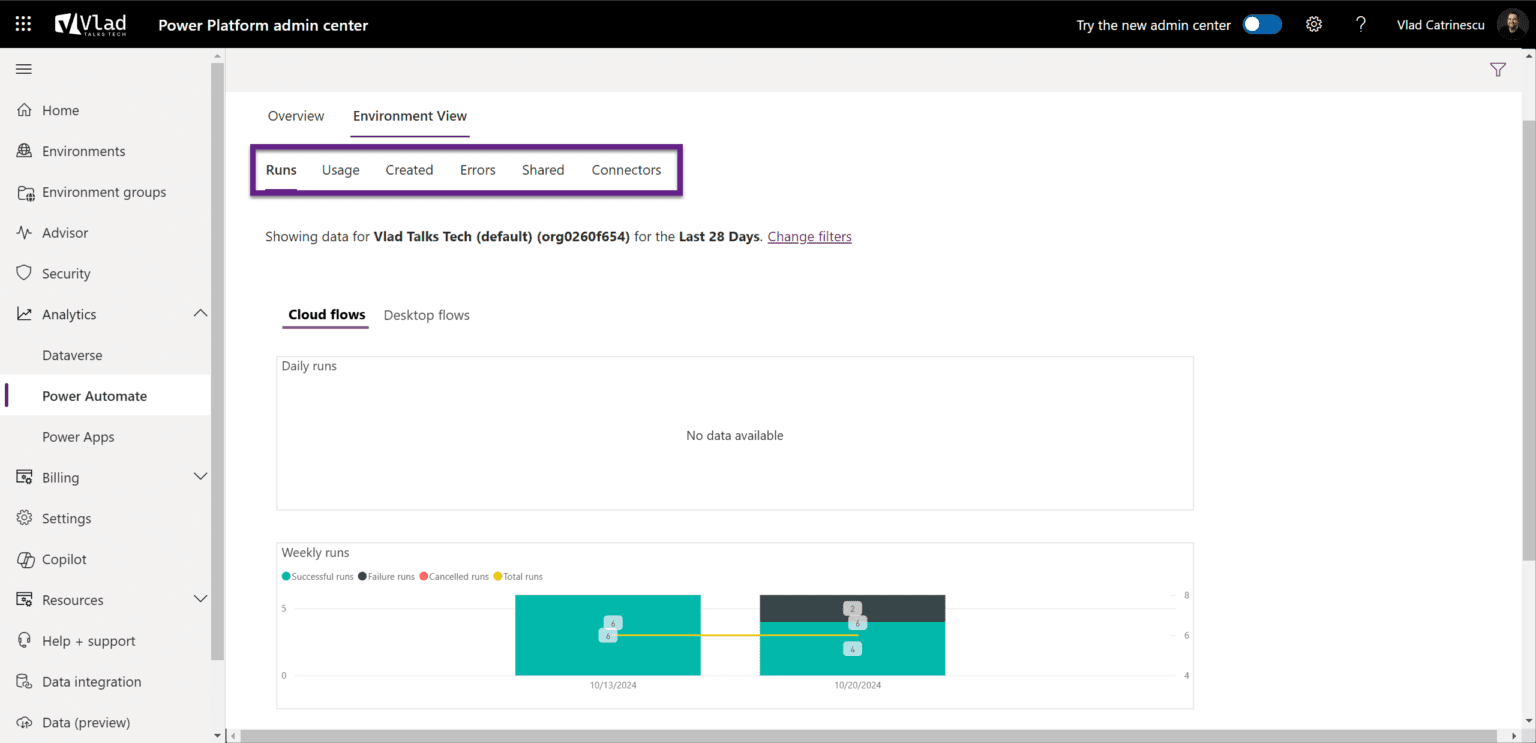Switch to the Overview tab
Viewport: 1536px width, 743px height.
tap(295, 116)
